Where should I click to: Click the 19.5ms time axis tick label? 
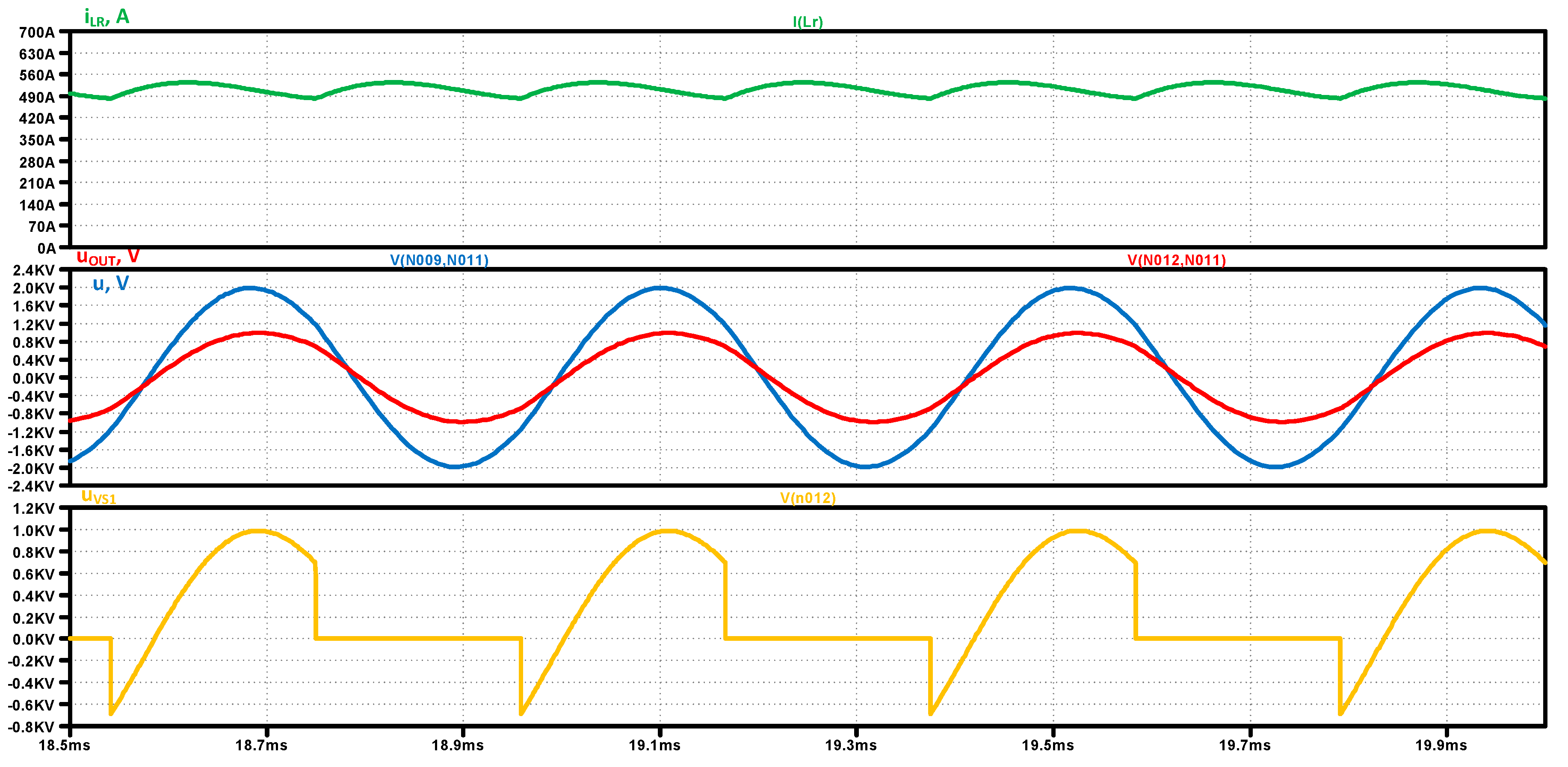(x=1047, y=745)
